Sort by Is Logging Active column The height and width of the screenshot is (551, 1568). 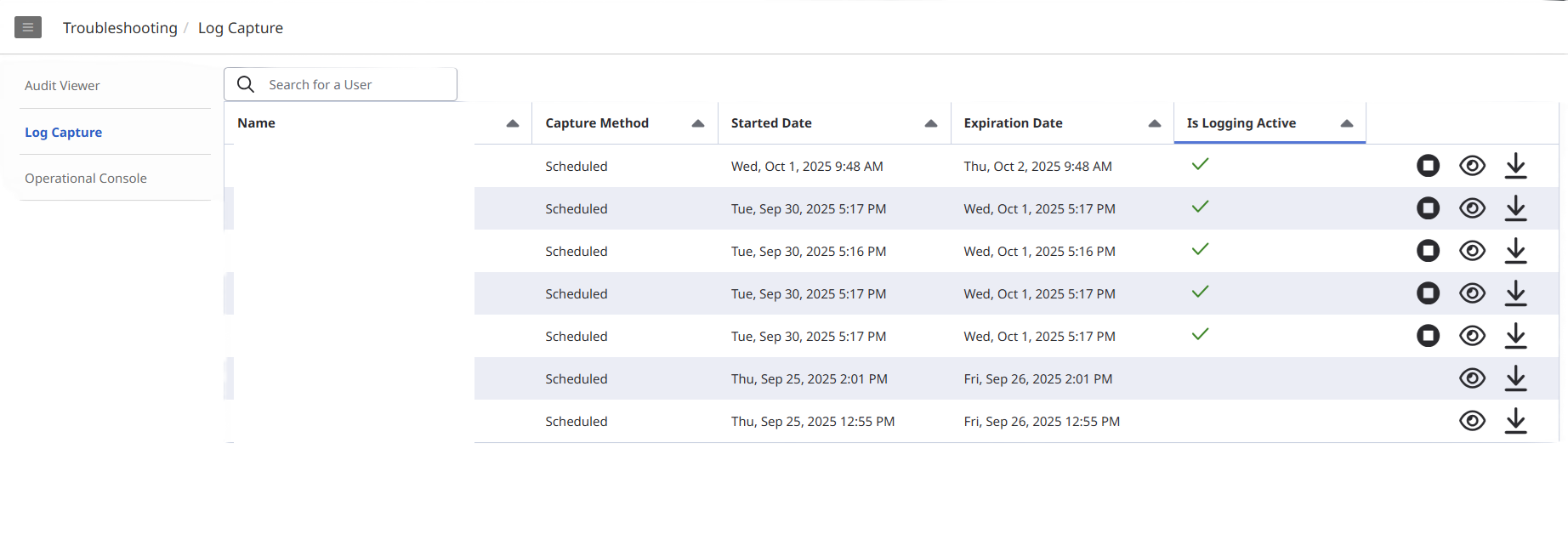[1346, 123]
